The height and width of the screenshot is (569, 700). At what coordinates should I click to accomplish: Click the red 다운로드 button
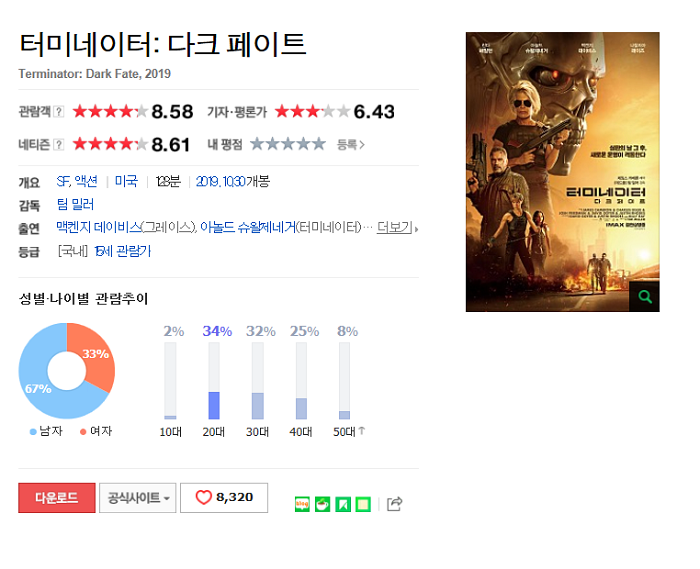tap(57, 498)
